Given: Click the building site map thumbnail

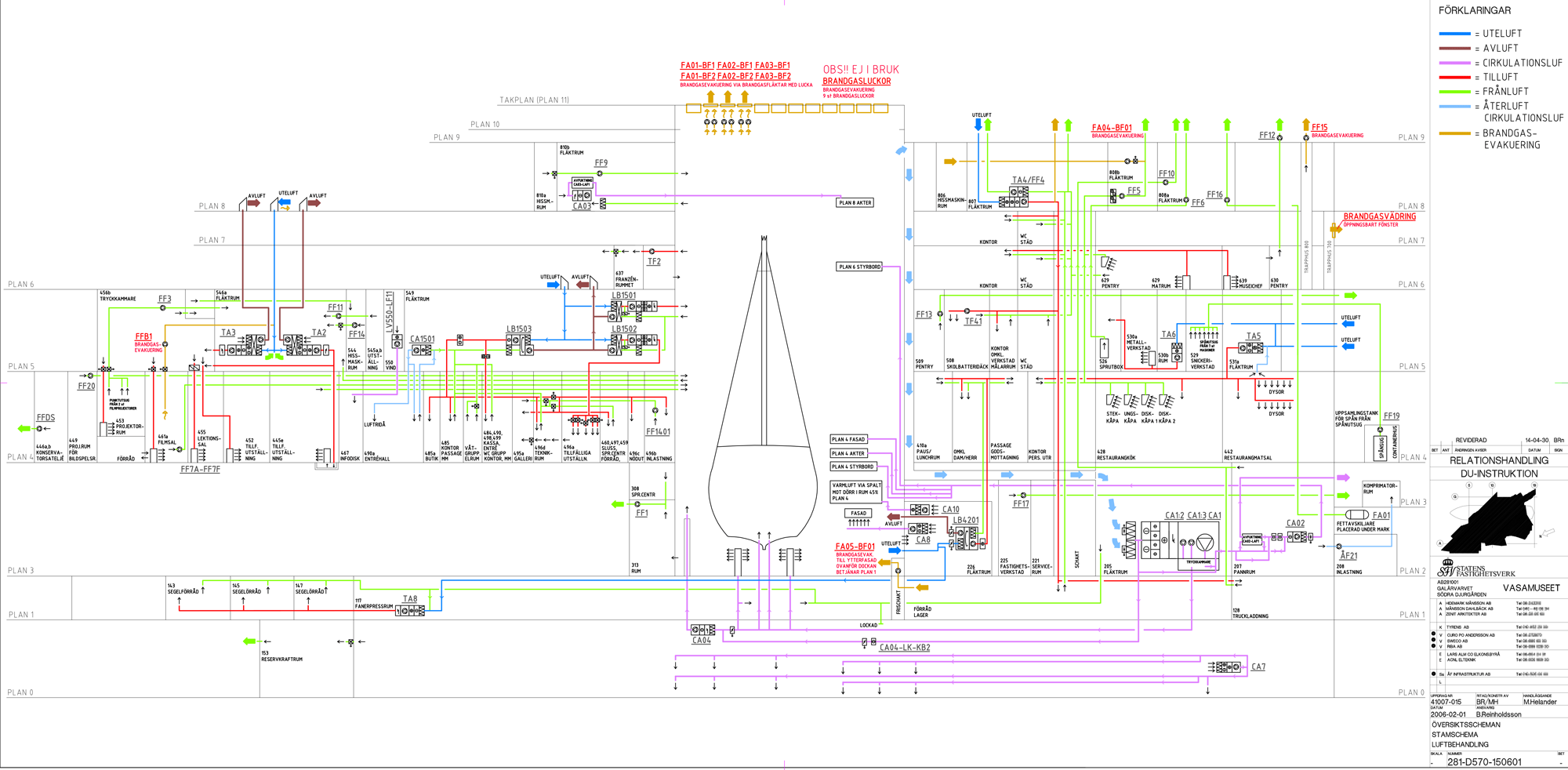Looking at the screenshot, I should [1491, 520].
